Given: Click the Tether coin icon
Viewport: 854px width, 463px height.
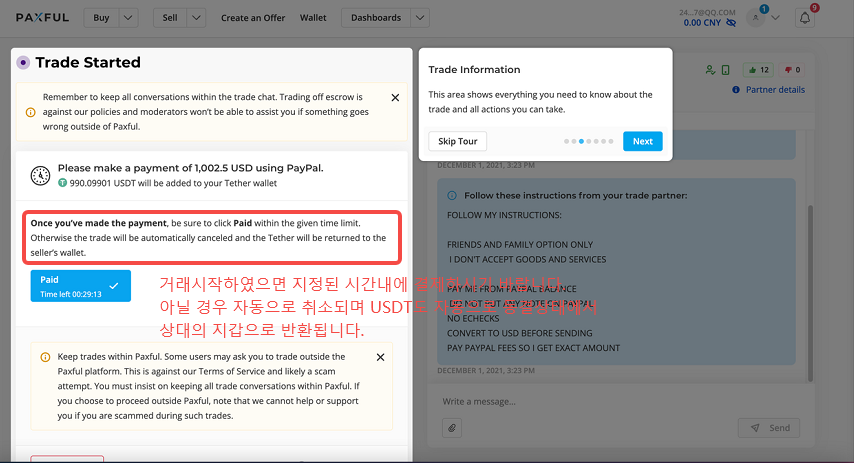Looking at the screenshot, I should click(x=63, y=183).
